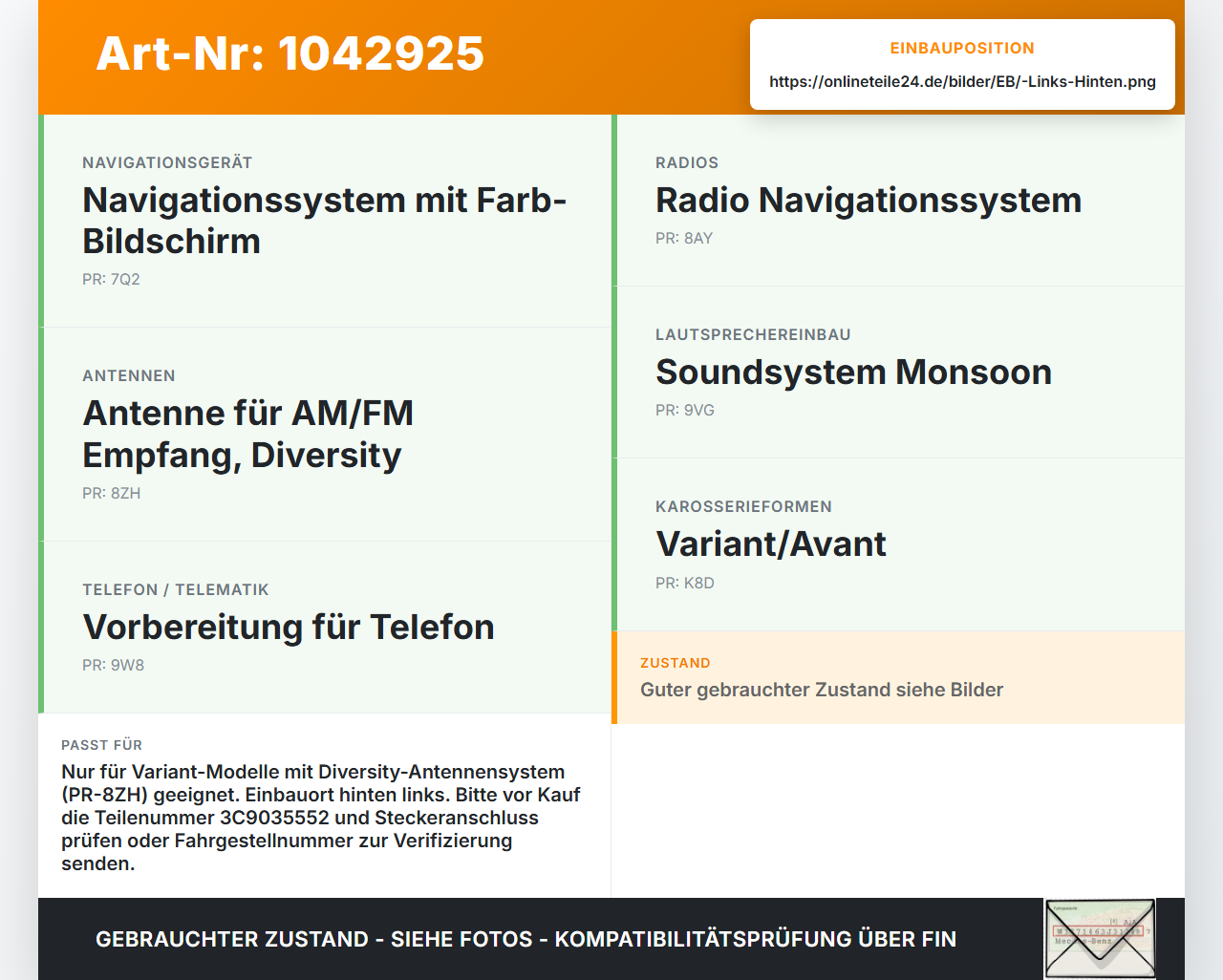Select Navigationssystem mit Farb-Bildschirm card
The height and width of the screenshot is (980, 1223).
coord(325,221)
